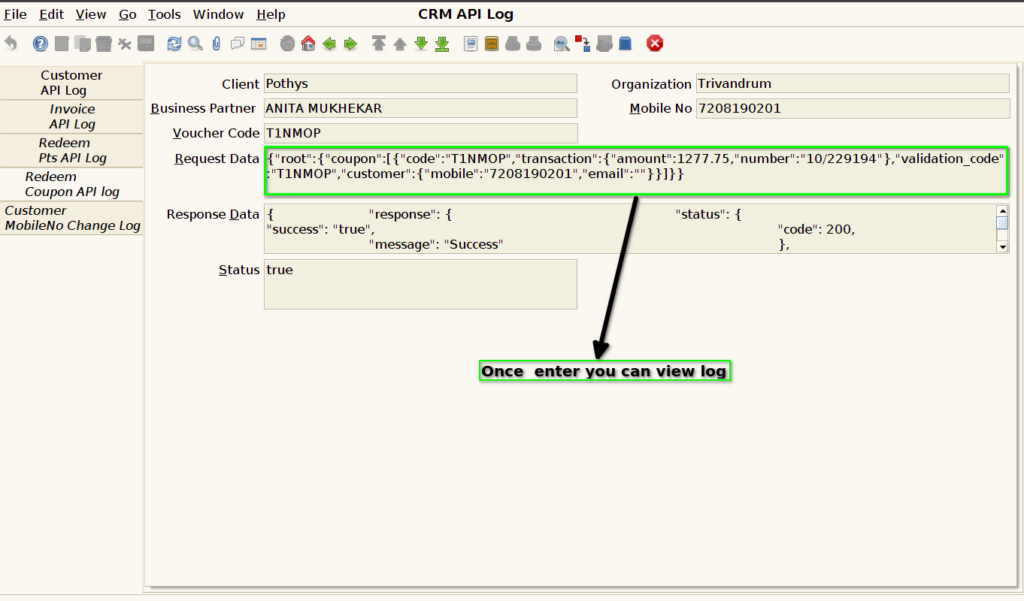Click the Status field label
Screen dimensions: 1024x601
click(239, 270)
